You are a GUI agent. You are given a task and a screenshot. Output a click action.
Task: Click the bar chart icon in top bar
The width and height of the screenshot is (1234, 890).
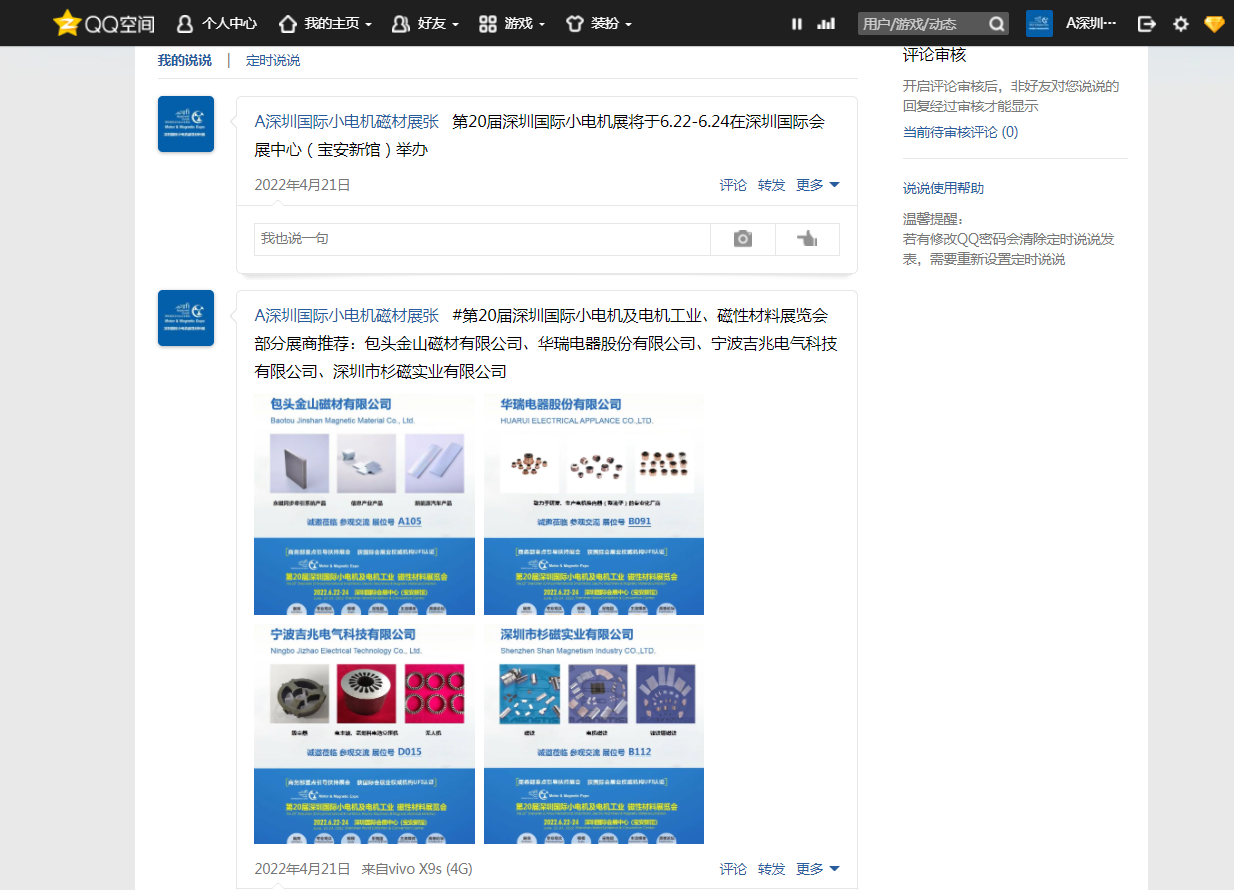[826, 24]
